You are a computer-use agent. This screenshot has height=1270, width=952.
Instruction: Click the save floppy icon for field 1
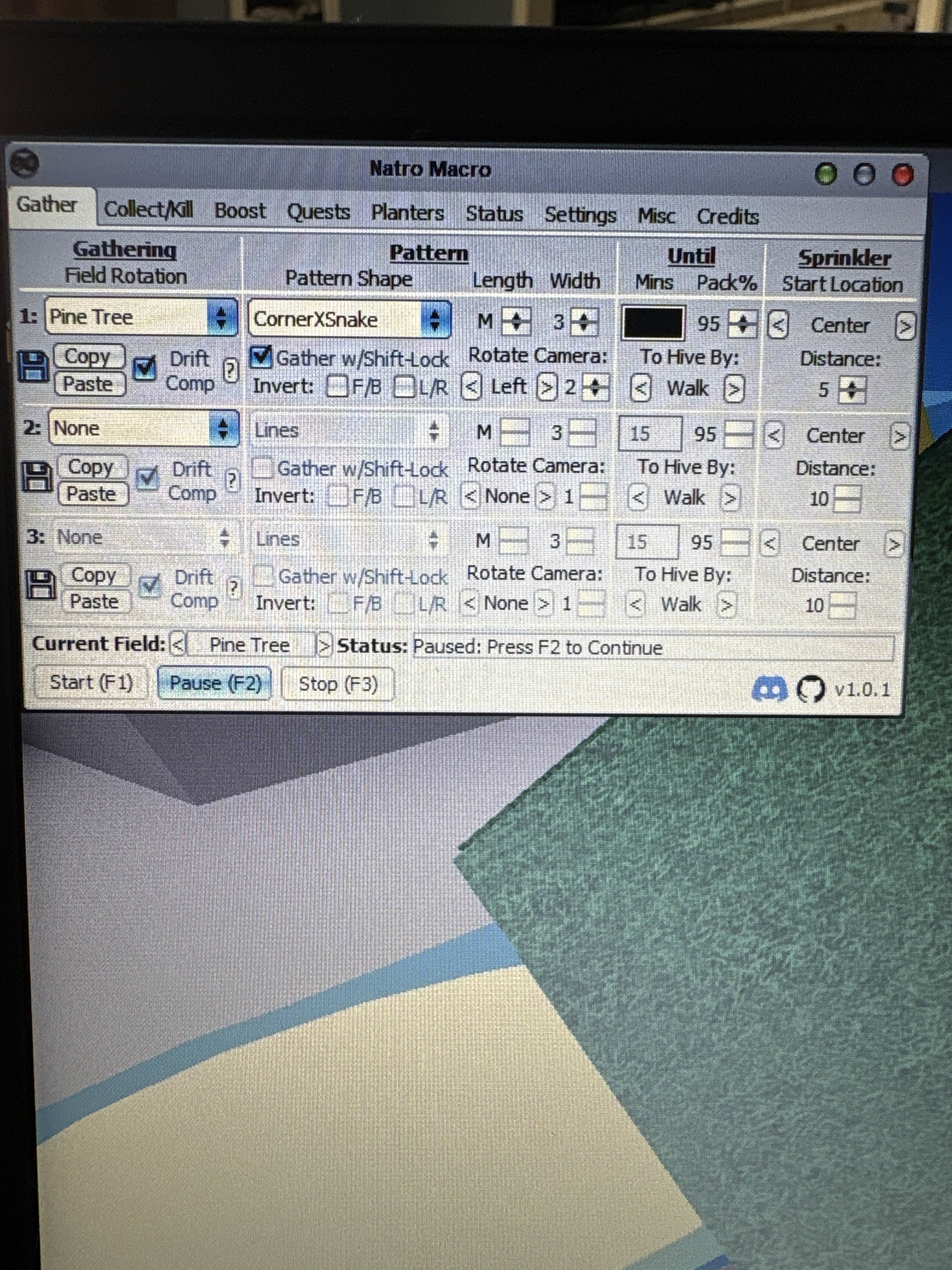[33, 367]
